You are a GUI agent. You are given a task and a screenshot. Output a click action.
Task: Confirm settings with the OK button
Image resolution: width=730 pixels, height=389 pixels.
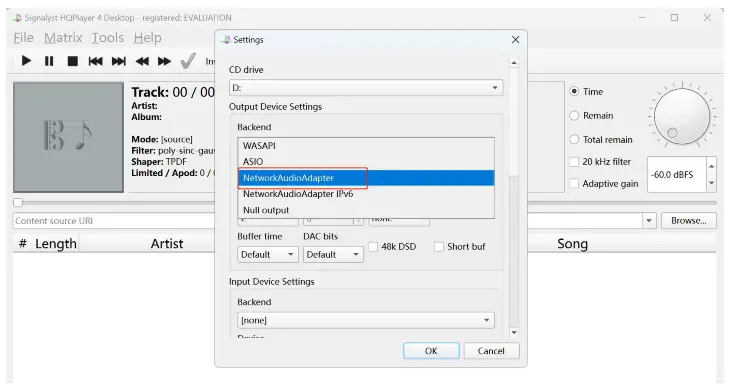431,351
